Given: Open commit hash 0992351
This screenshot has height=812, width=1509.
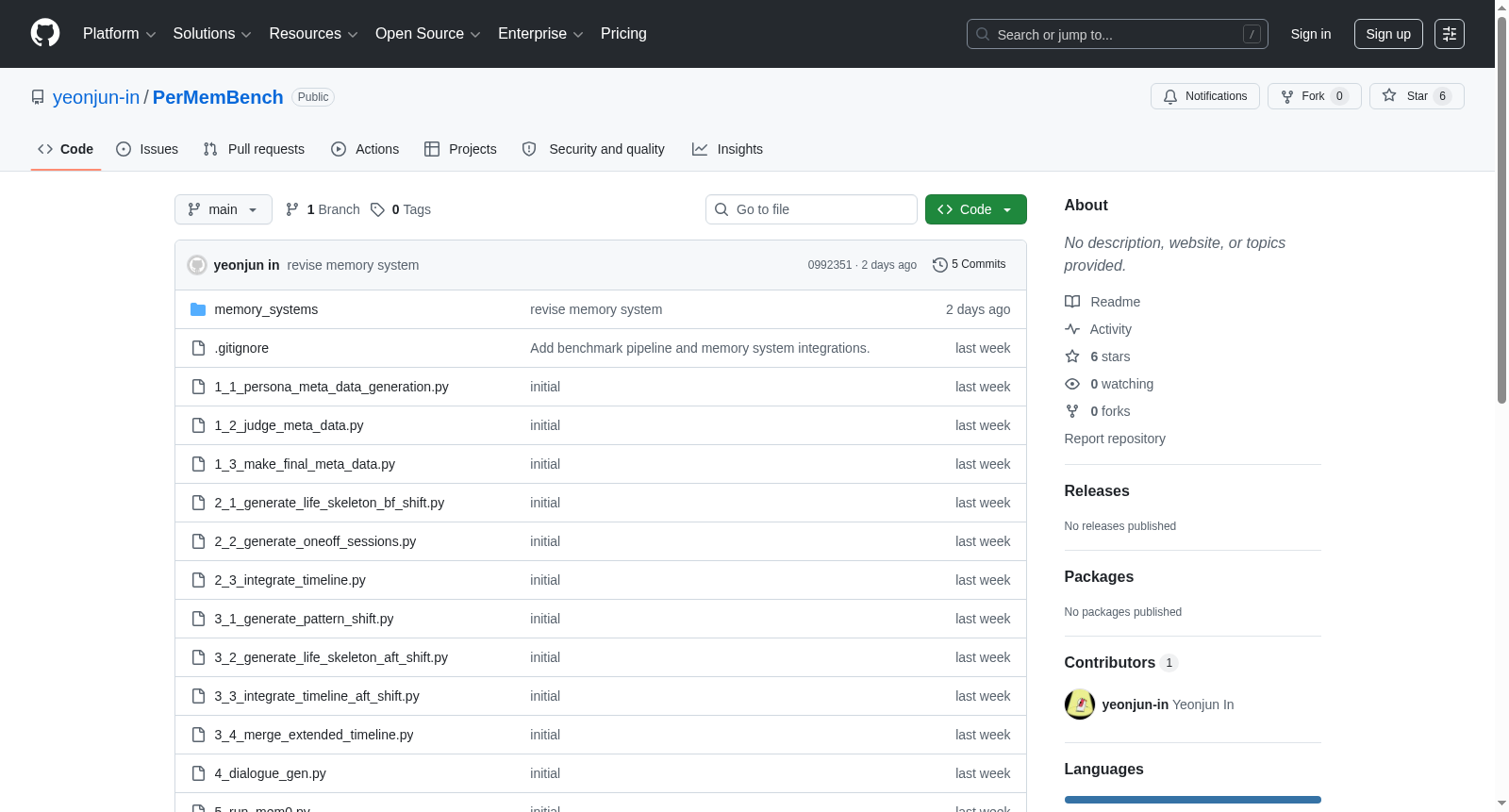Looking at the screenshot, I should click(830, 265).
